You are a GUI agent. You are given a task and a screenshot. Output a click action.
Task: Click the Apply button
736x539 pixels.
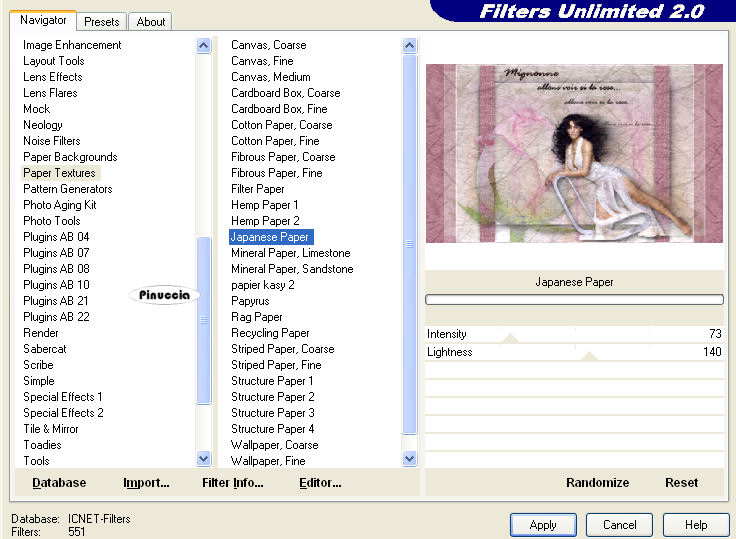point(543,524)
